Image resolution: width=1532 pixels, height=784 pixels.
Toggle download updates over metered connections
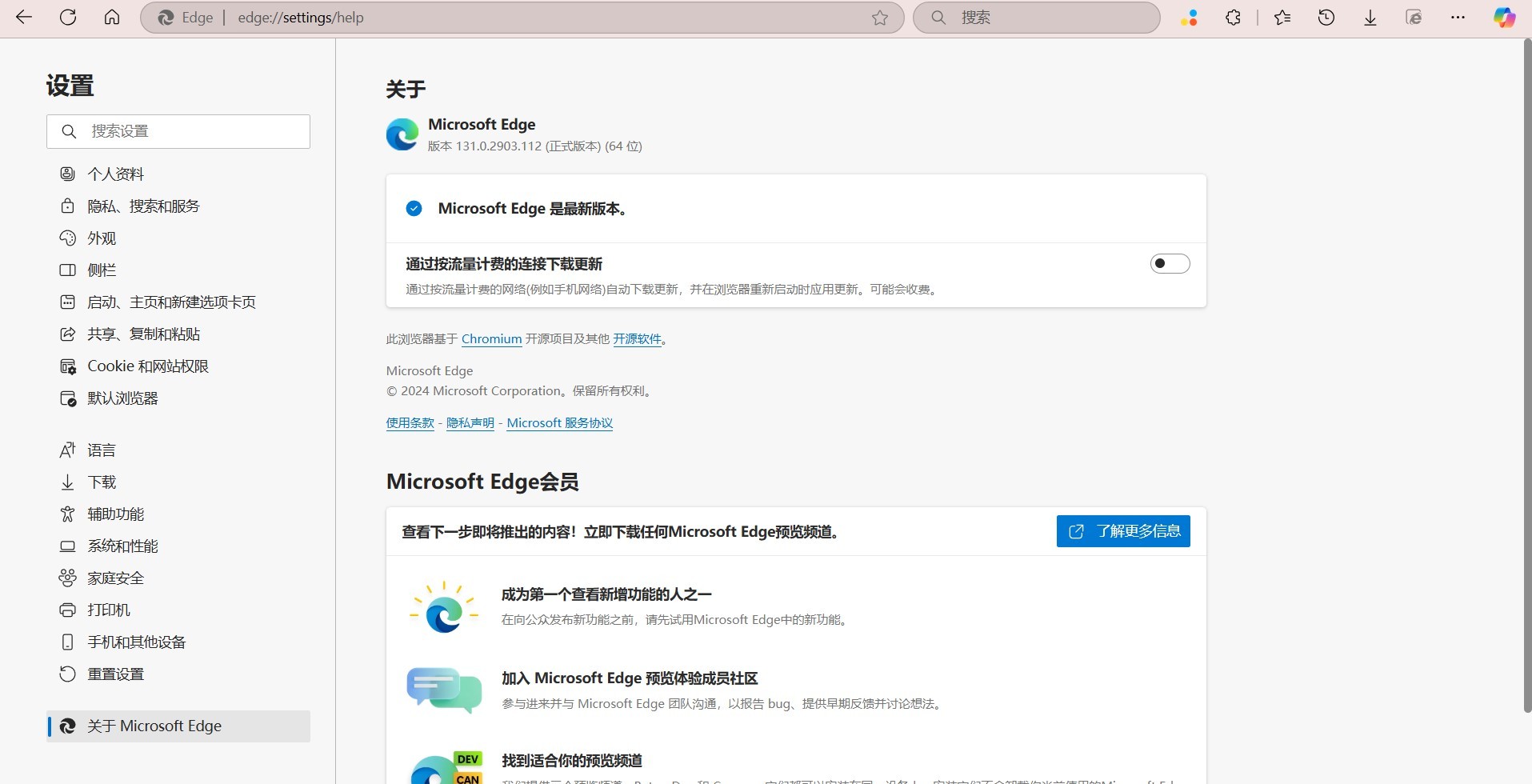click(x=1170, y=264)
